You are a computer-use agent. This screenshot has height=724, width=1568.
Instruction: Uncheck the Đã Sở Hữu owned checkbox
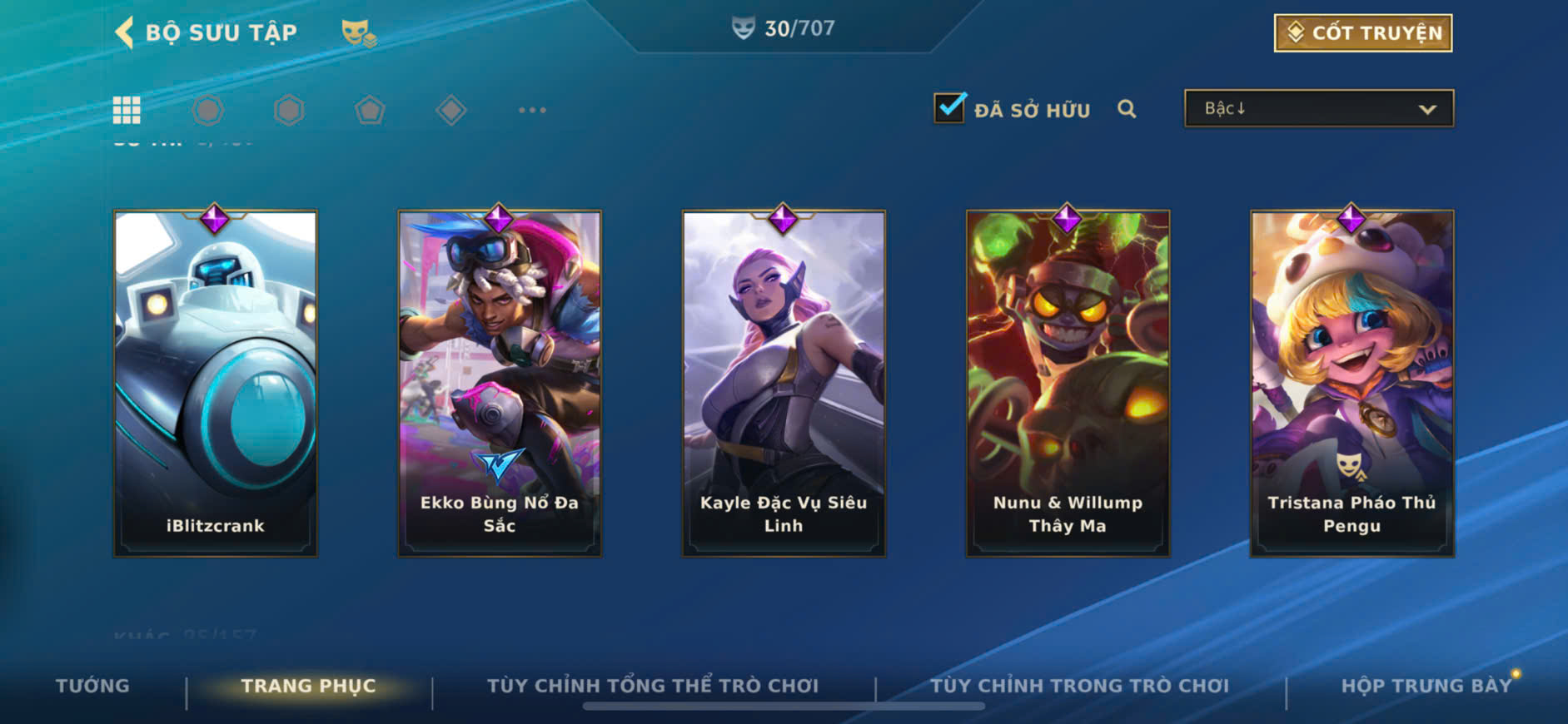[x=950, y=108]
